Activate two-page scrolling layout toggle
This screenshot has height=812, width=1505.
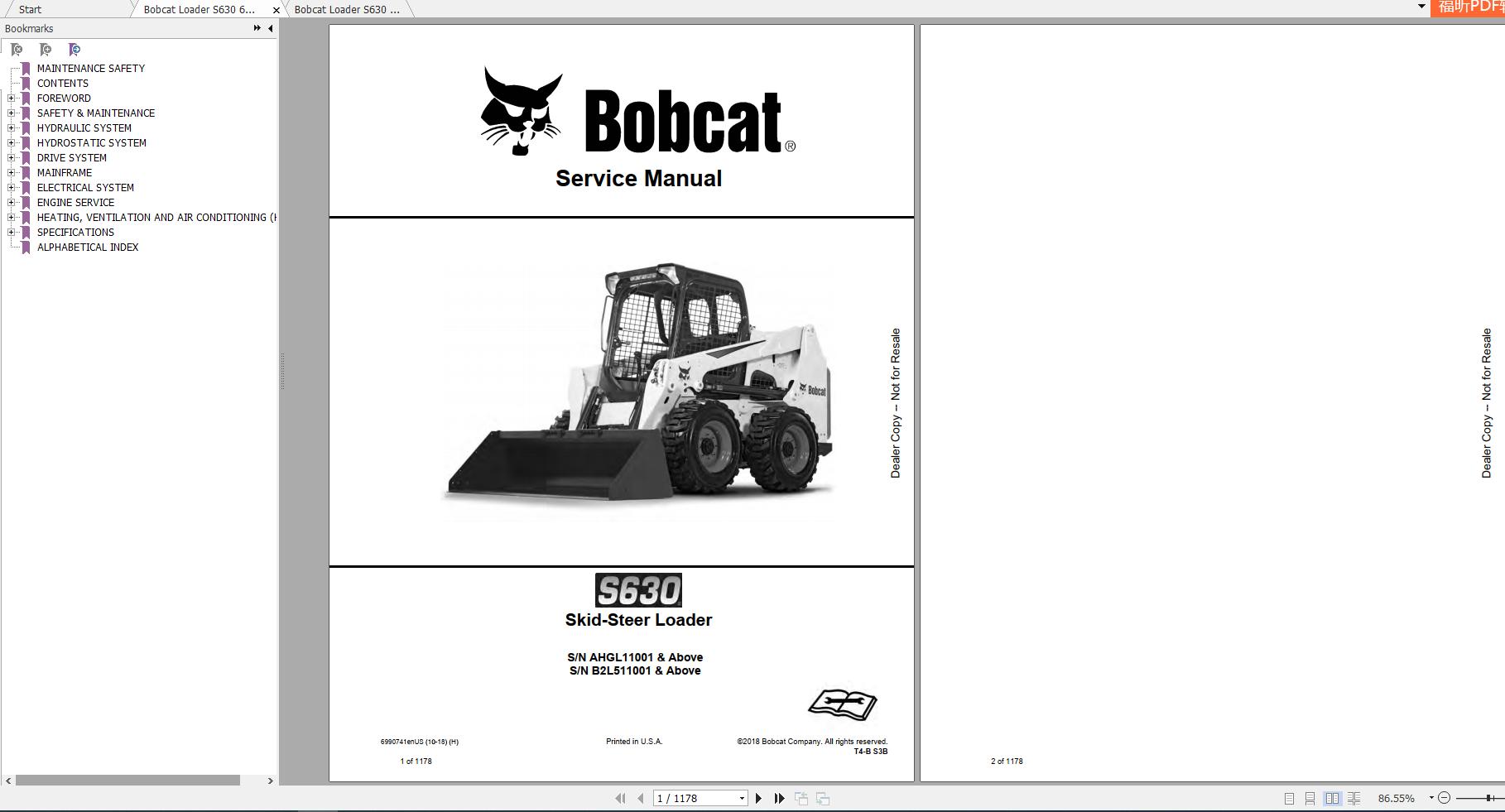pos(1354,798)
